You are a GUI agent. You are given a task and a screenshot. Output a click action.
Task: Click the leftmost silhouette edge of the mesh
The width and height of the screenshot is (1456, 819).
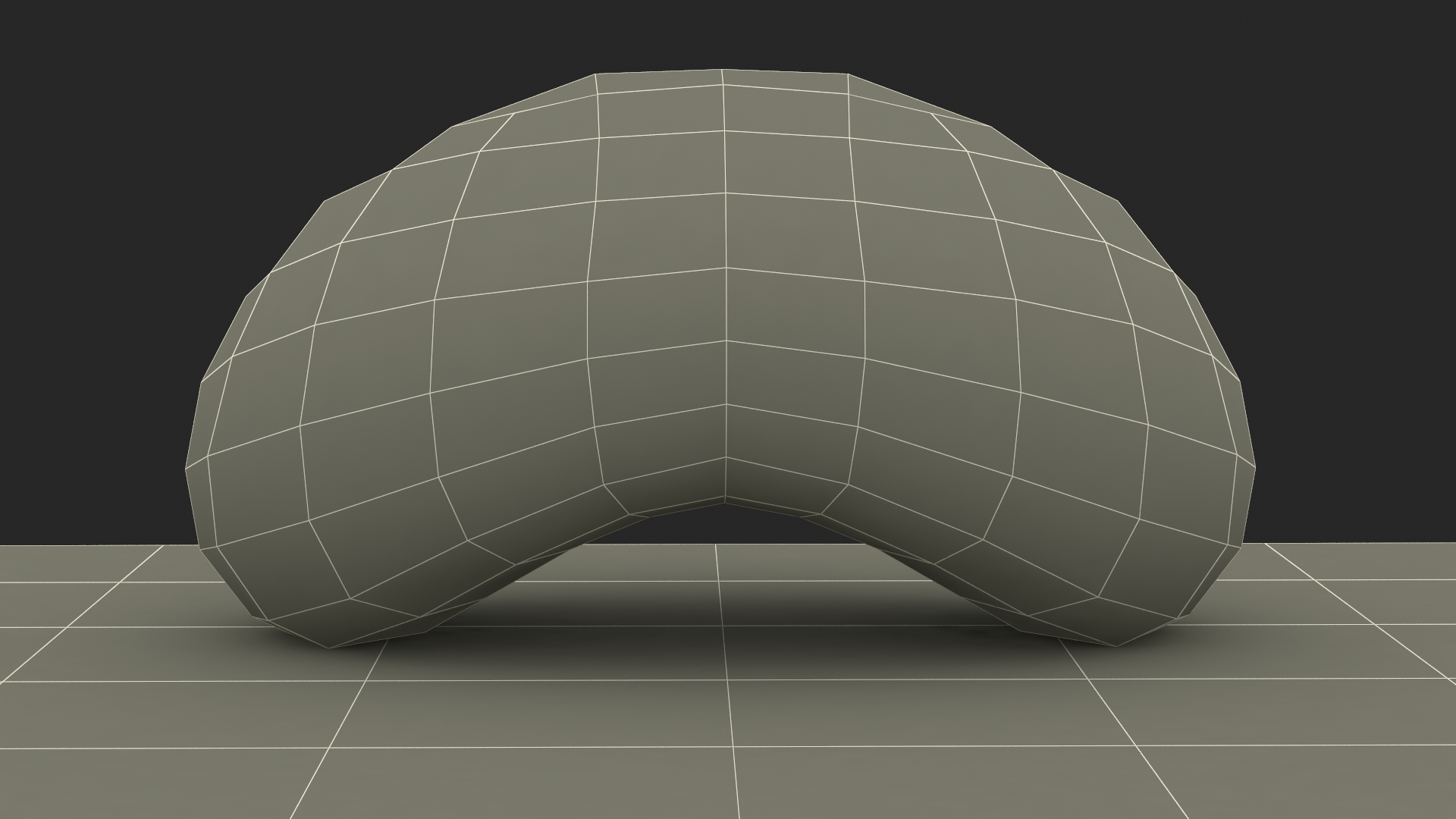click(187, 466)
